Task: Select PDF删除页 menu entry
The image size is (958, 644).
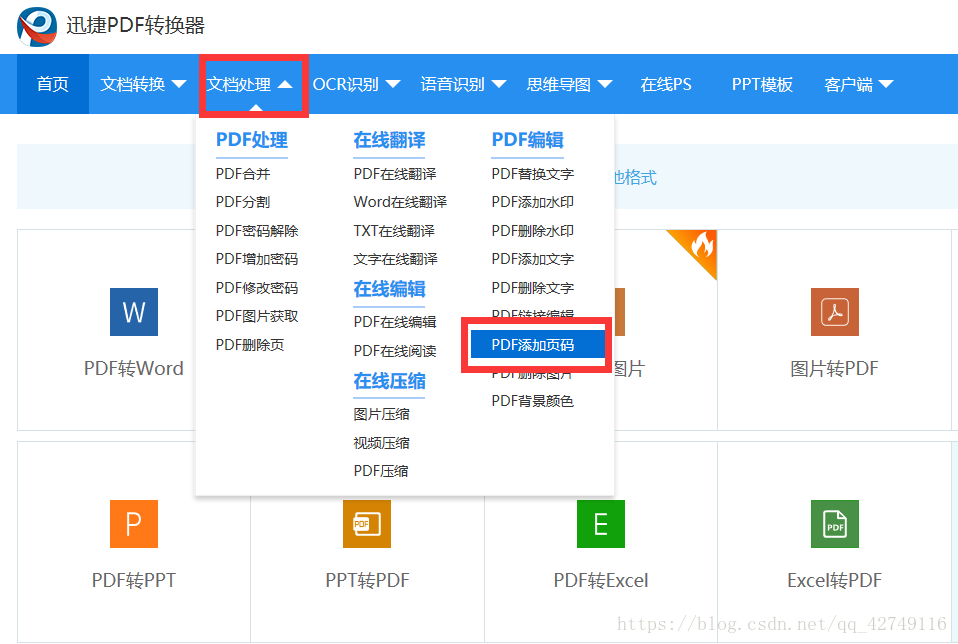Action: (250, 345)
